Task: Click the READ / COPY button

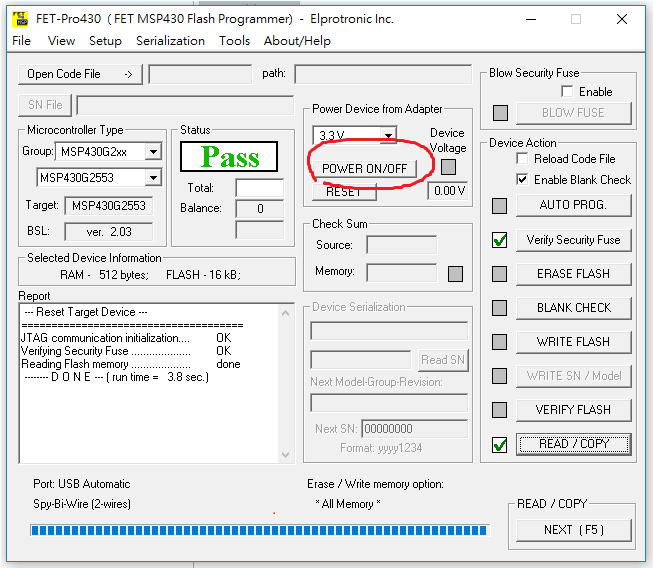Action: click(x=573, y=444)
